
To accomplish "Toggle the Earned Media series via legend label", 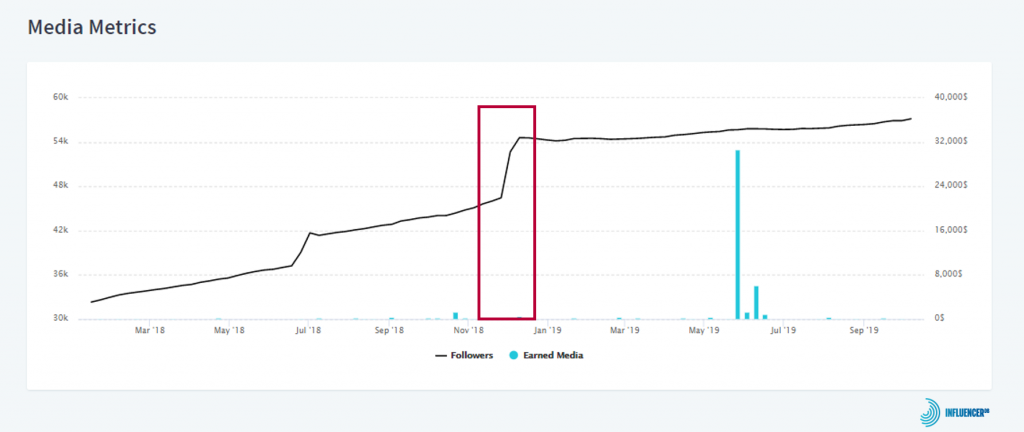I will point(552,355).
